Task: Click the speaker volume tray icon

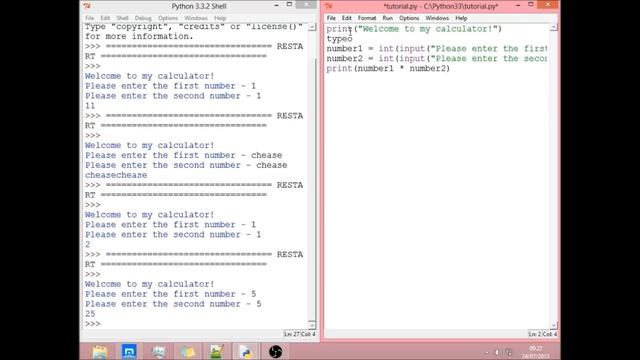Action: click(x=497, y=352)
